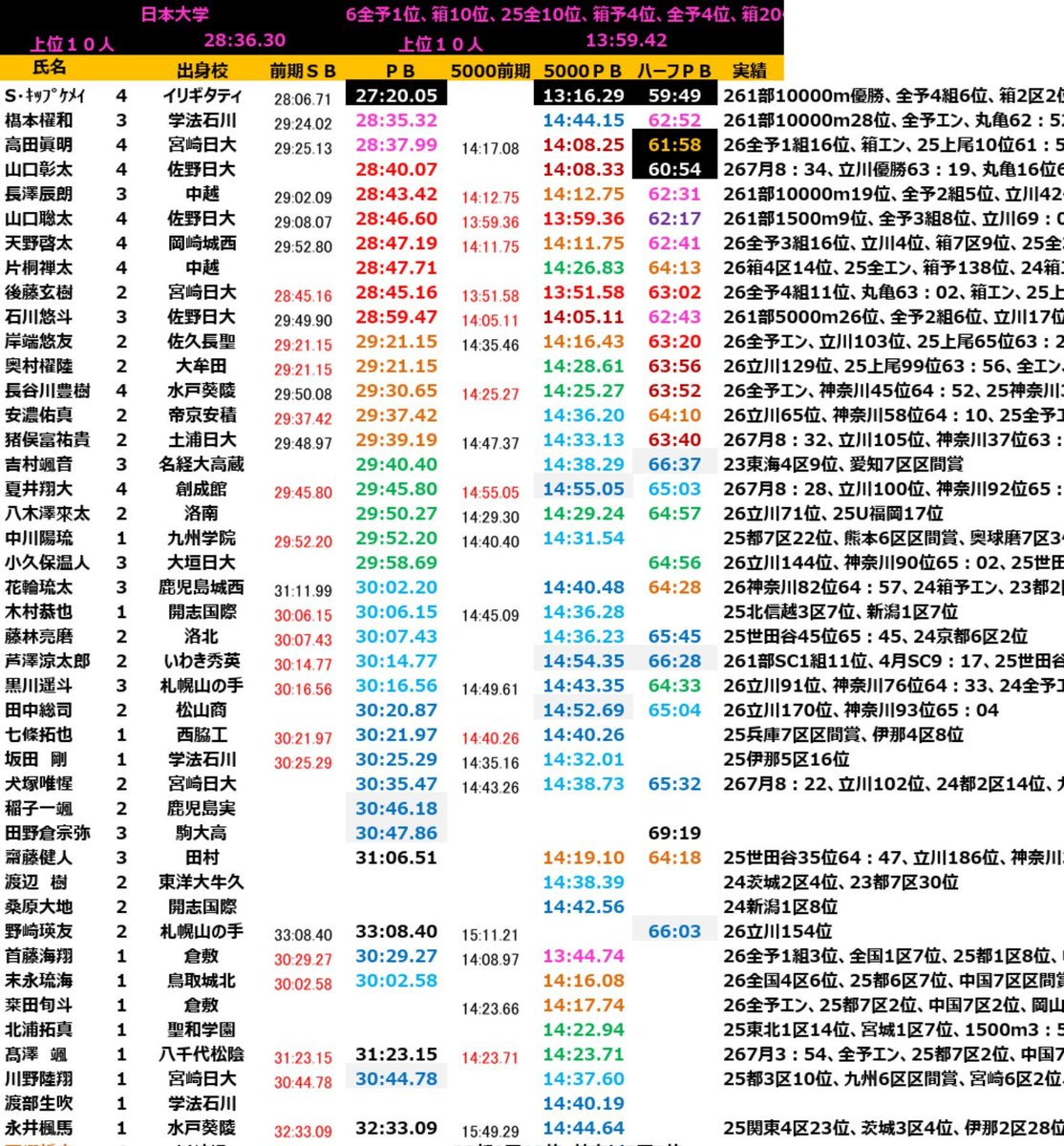Click season best cell 28:06.71
This screenshot has width=1064, height=1146.
[303, 98]
